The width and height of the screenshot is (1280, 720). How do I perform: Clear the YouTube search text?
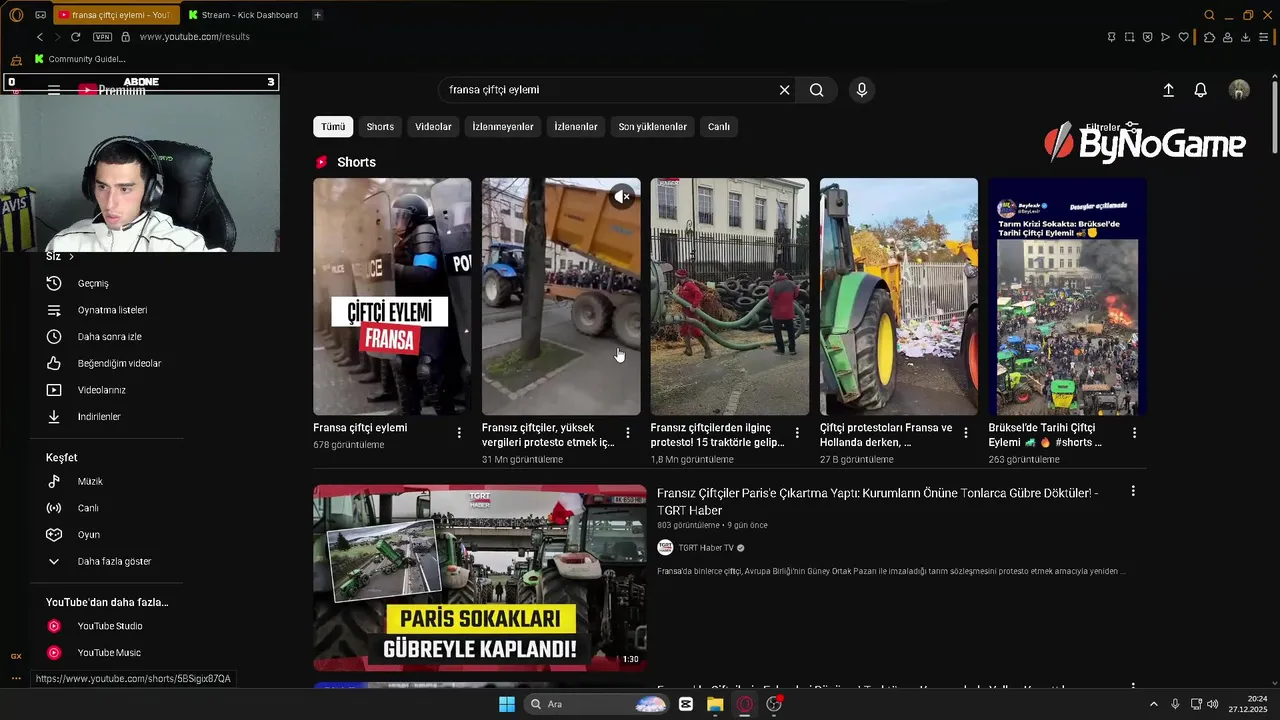[x=785, y=90]
